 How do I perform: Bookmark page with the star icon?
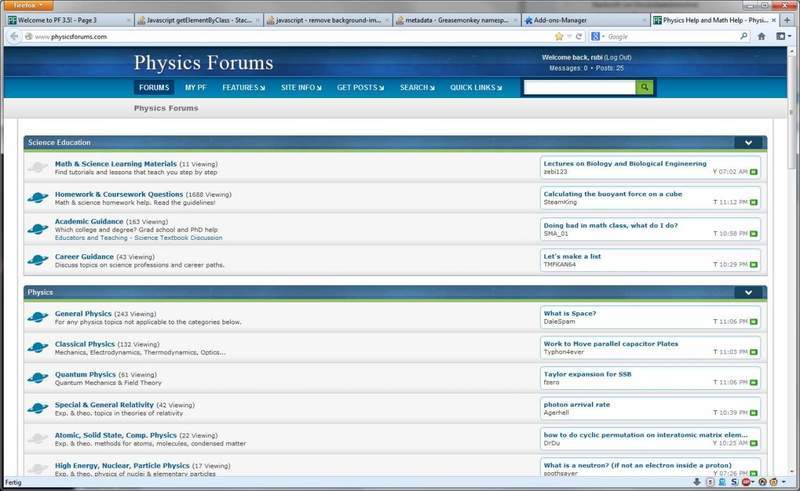coord(559,36)
